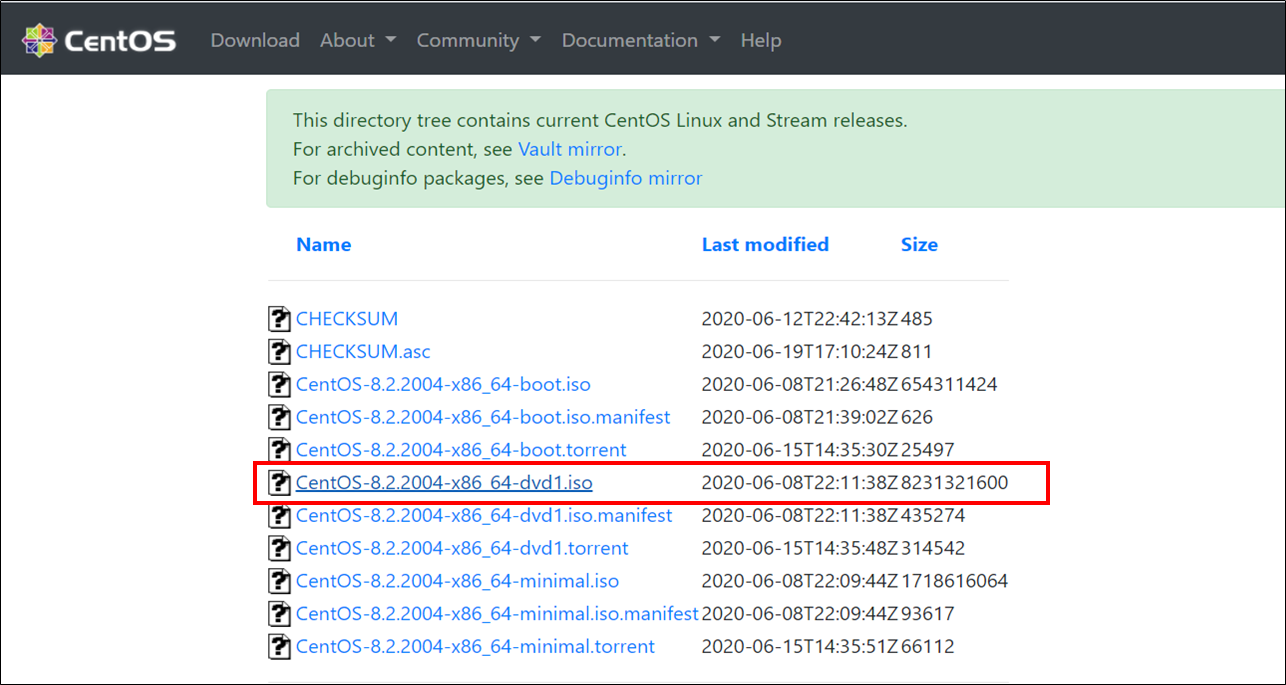Open the CHECKSUM file link
The image size is (1286, 685).
point(347,319)
